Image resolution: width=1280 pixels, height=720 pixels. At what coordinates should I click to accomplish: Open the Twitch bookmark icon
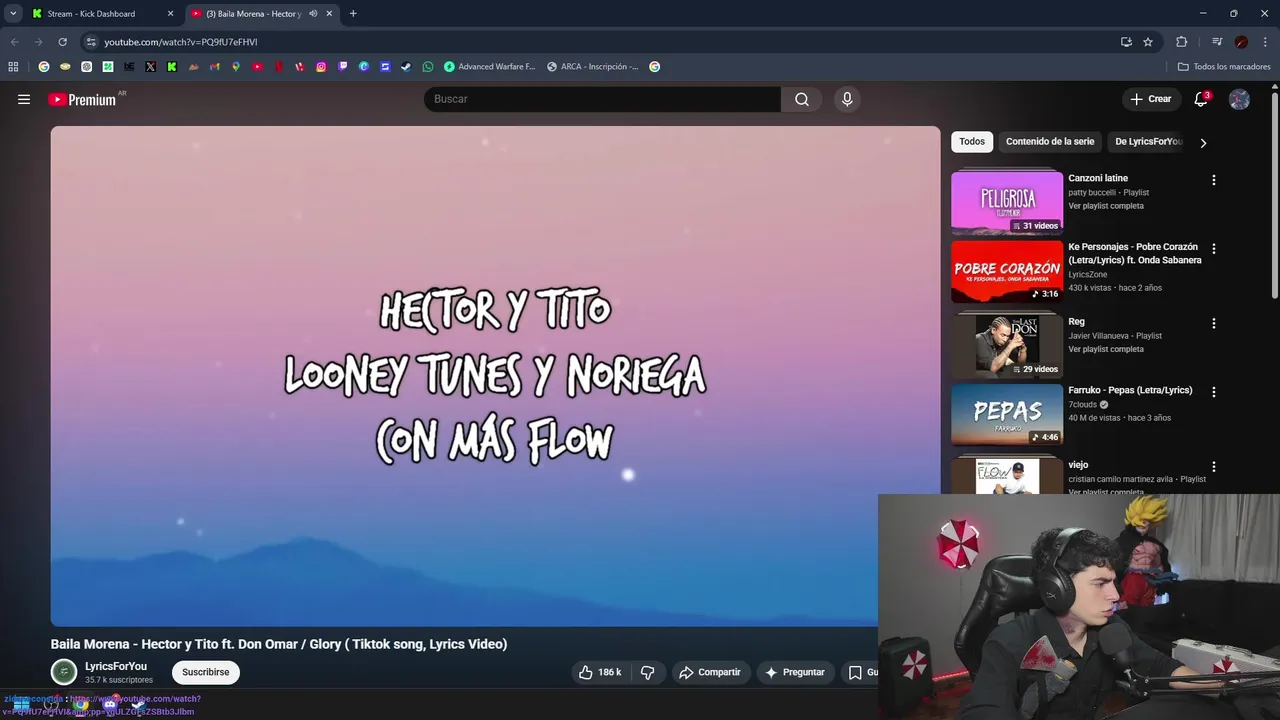coord(343,67)
